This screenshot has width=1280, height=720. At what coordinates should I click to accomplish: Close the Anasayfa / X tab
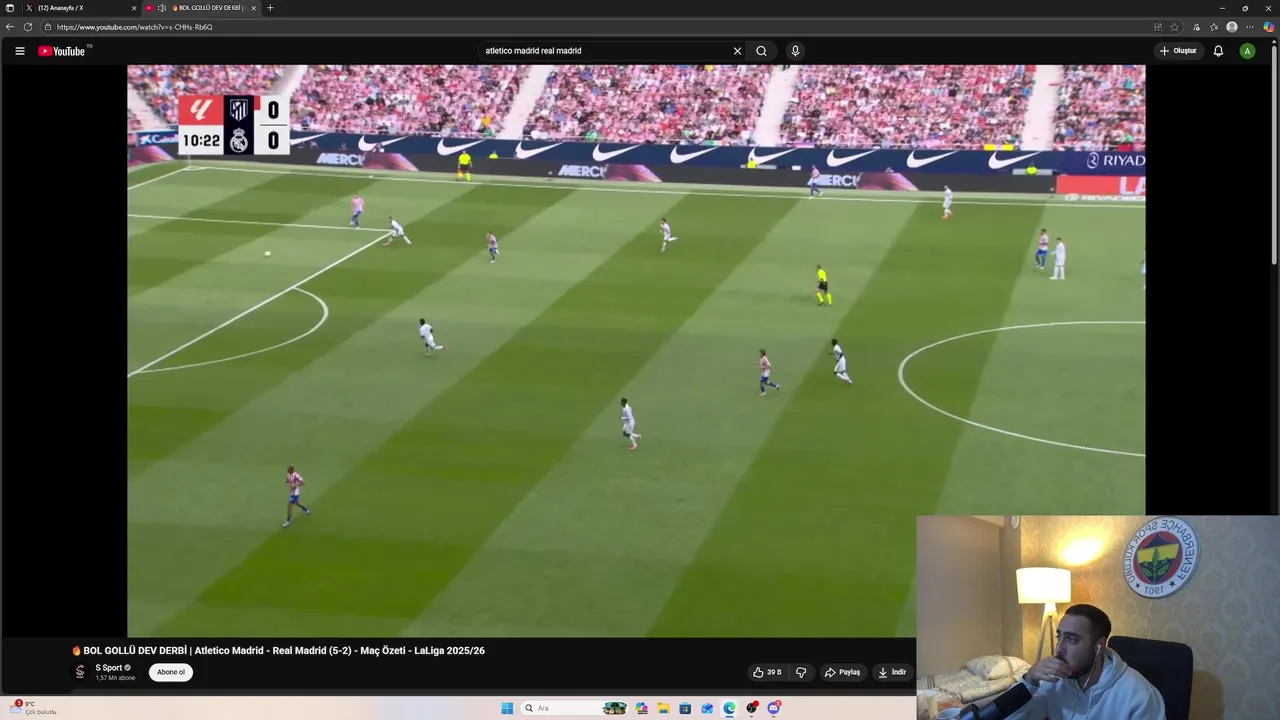(134, 8)
